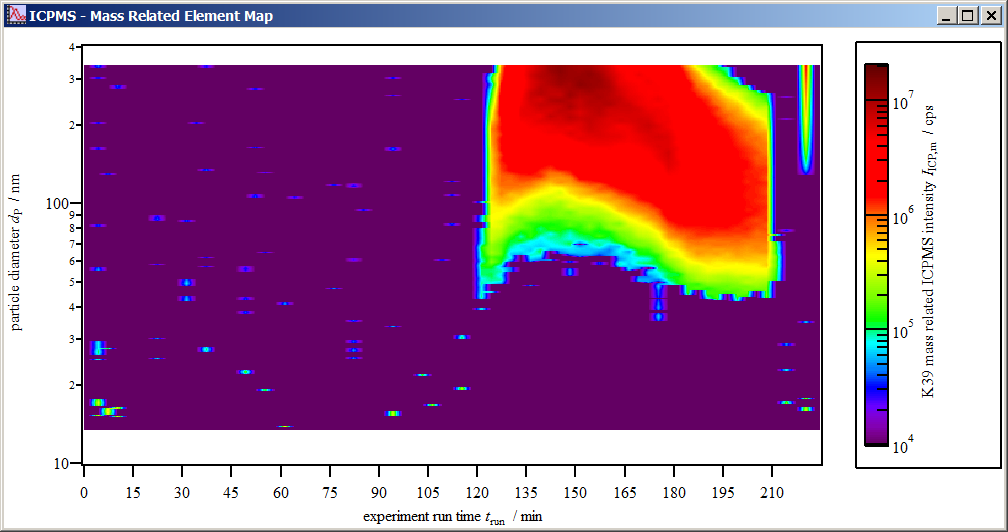Click the x-axis tick label 195
The height and width of the screenshot is (532, 1008).
[x=723, y=493]
